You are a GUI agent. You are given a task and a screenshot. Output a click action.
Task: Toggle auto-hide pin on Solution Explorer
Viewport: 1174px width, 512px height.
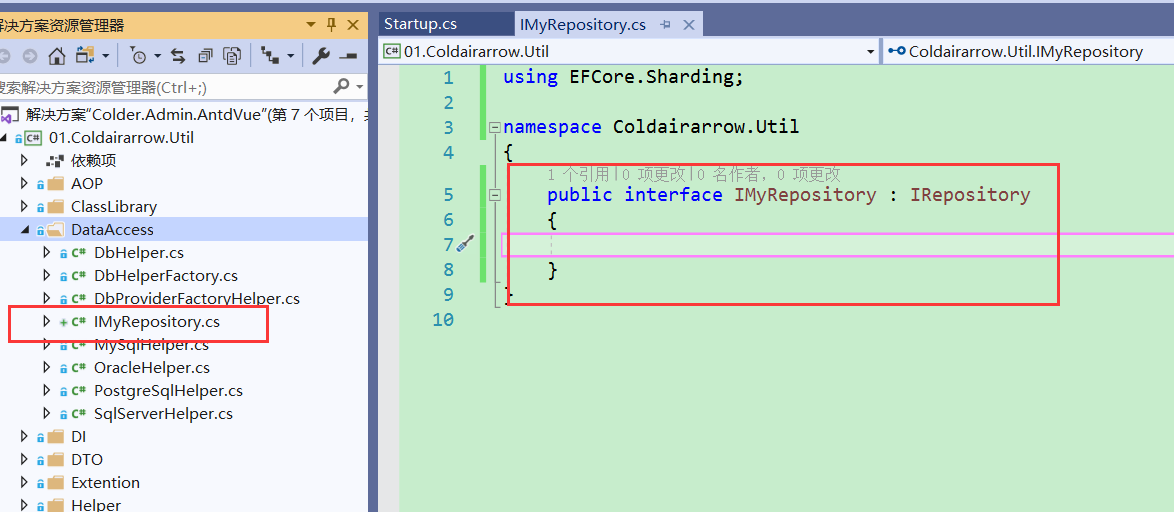pos(332,25)
